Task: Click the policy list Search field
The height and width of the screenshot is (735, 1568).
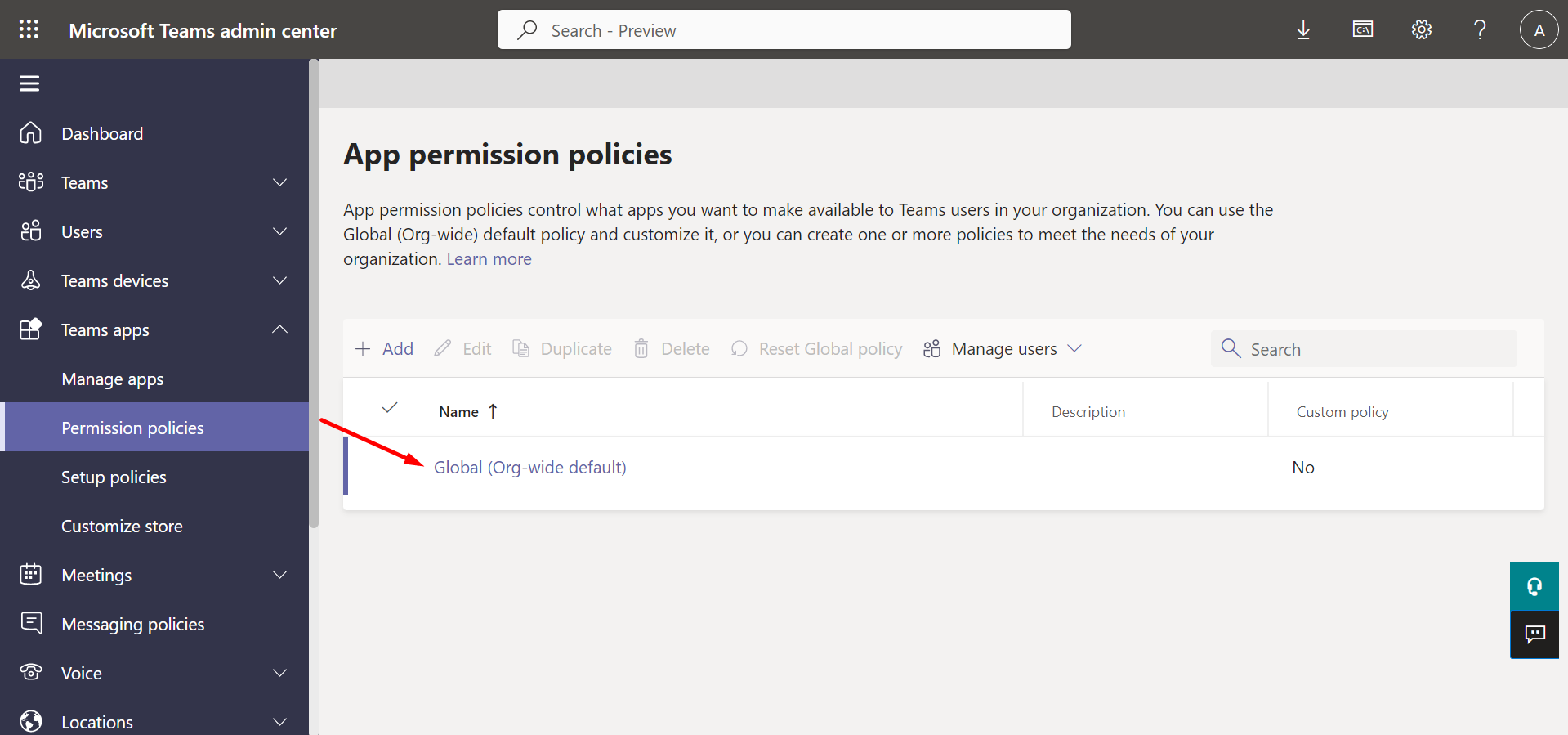Action: coord(1364,349)
